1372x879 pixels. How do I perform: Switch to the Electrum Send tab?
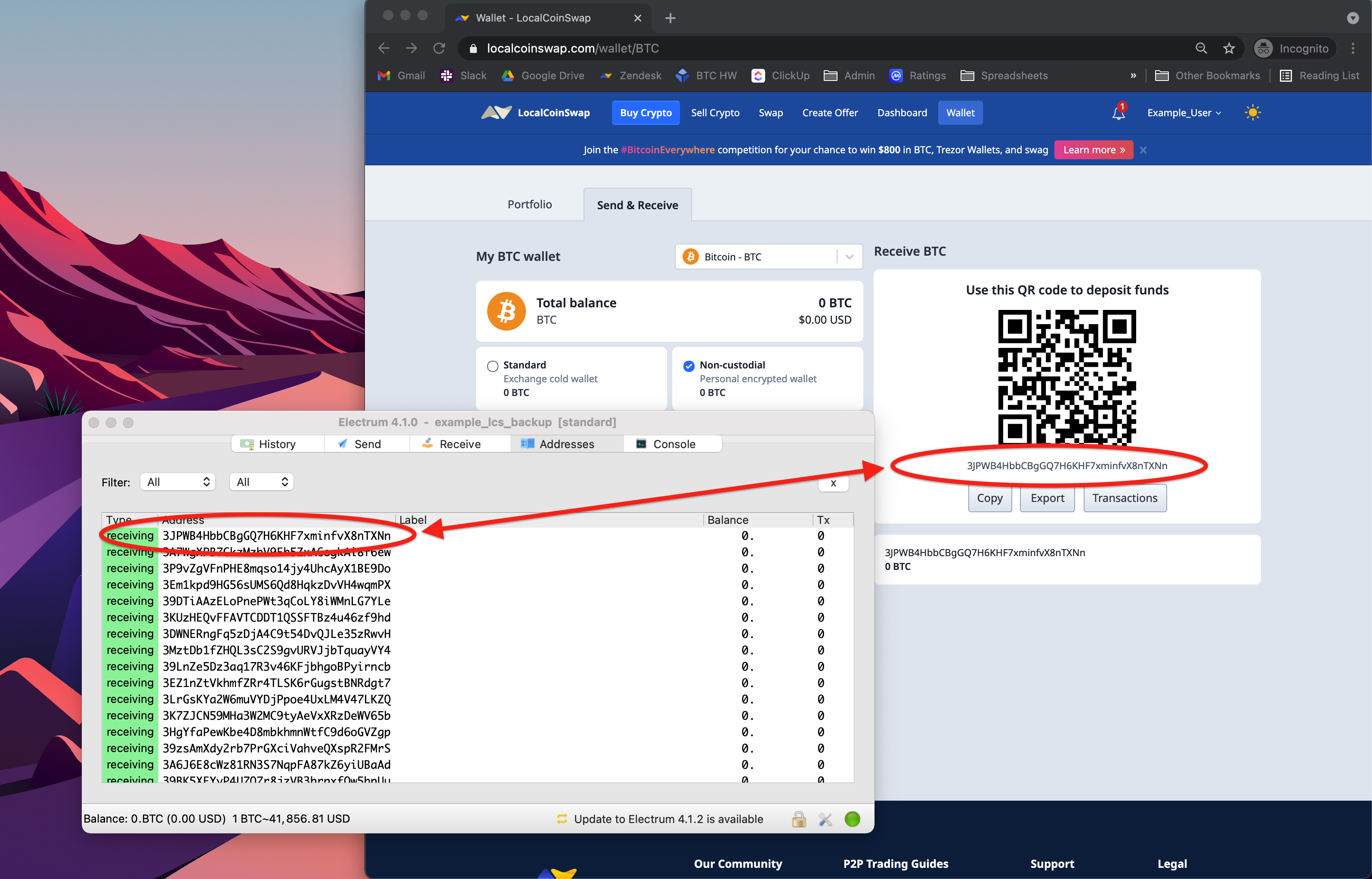(367, 444)
